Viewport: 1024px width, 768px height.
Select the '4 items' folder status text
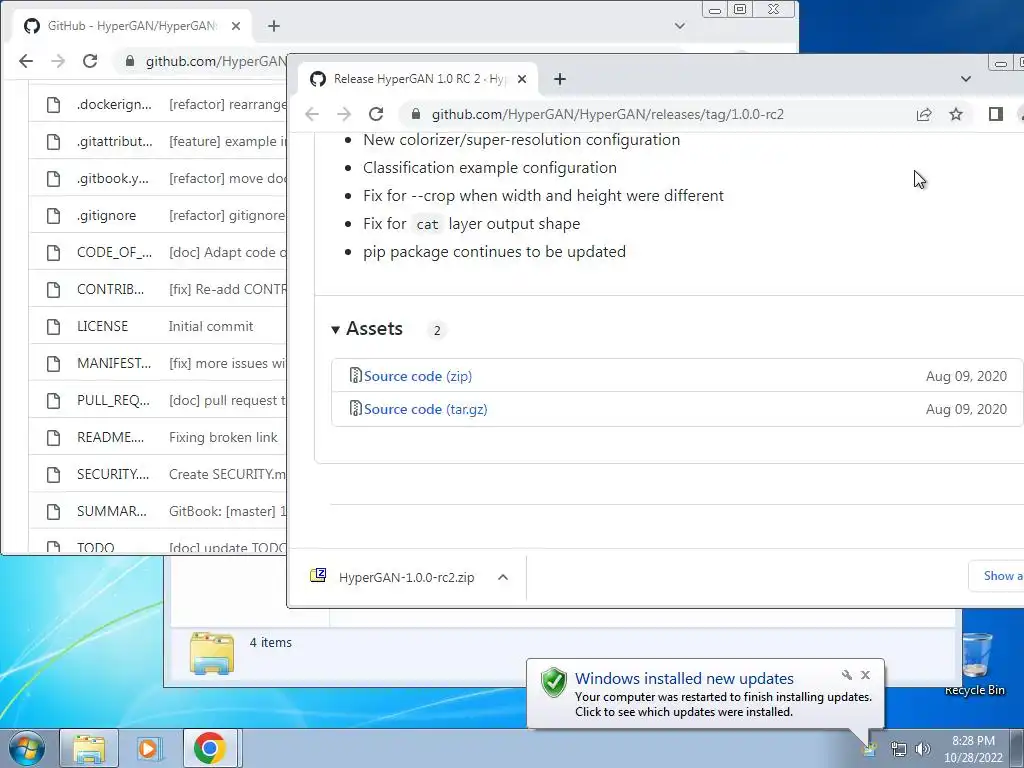click(270, 643)
